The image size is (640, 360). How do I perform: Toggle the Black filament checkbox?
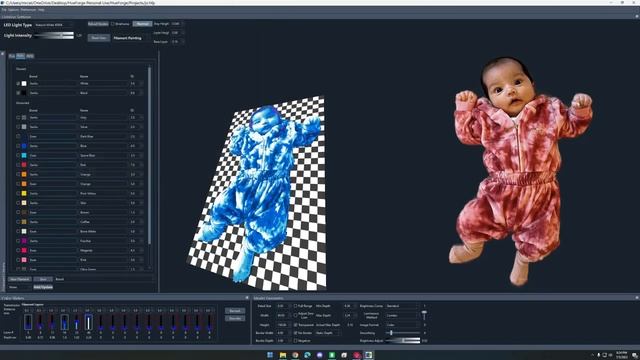point(18,93)
